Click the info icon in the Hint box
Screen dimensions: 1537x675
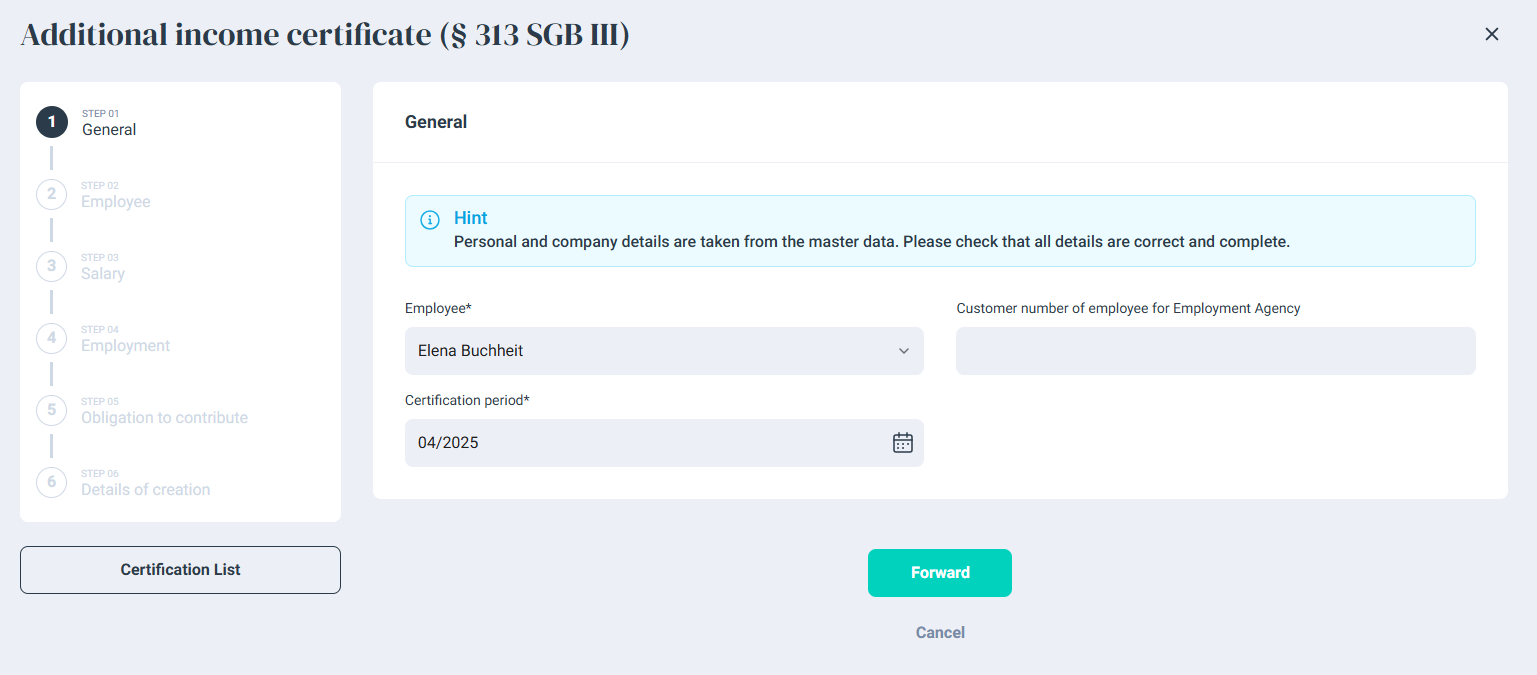pos(430,220)
